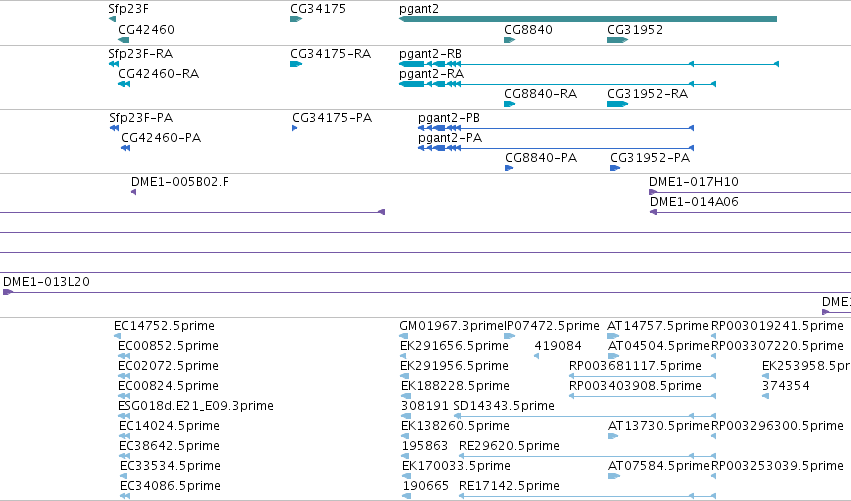
Task: Click the Sfp23F-RA transcript label
Action: pos(141,54)
